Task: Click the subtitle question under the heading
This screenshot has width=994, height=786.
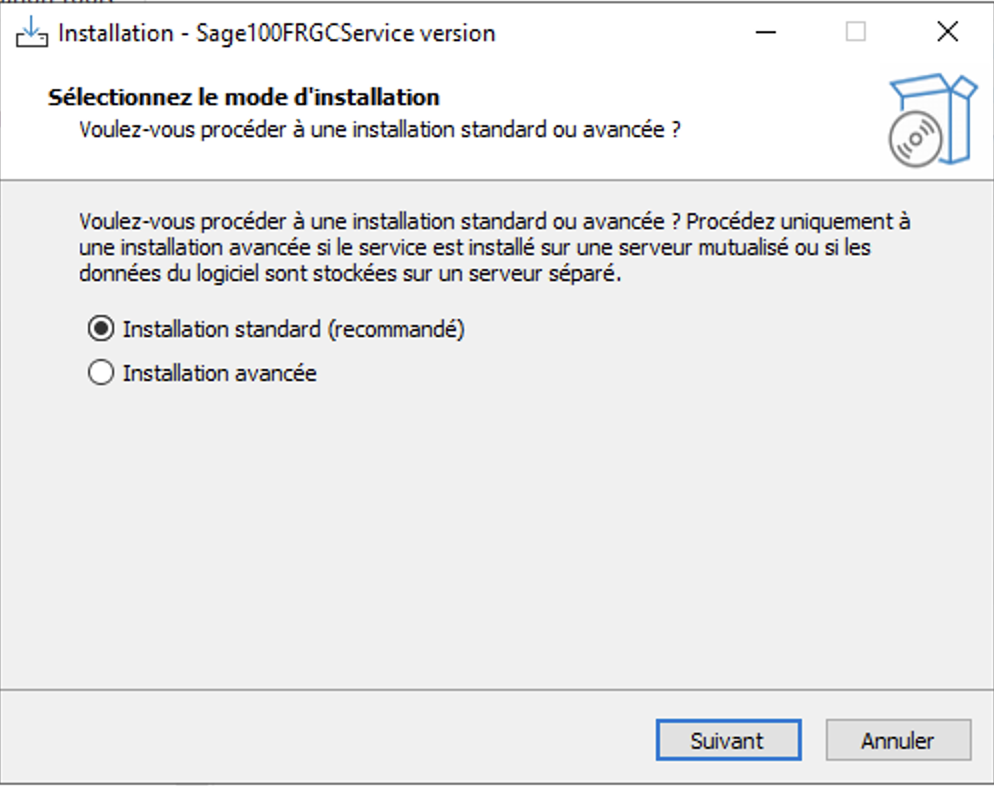Action: [380, 130]
